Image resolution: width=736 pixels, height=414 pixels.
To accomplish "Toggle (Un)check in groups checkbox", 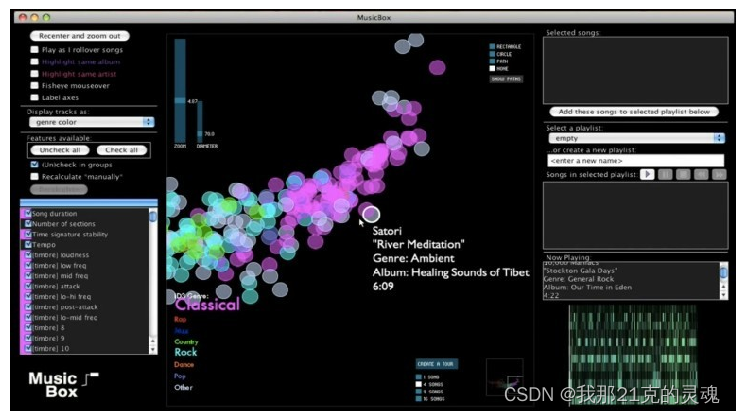I will pos(34,164).
